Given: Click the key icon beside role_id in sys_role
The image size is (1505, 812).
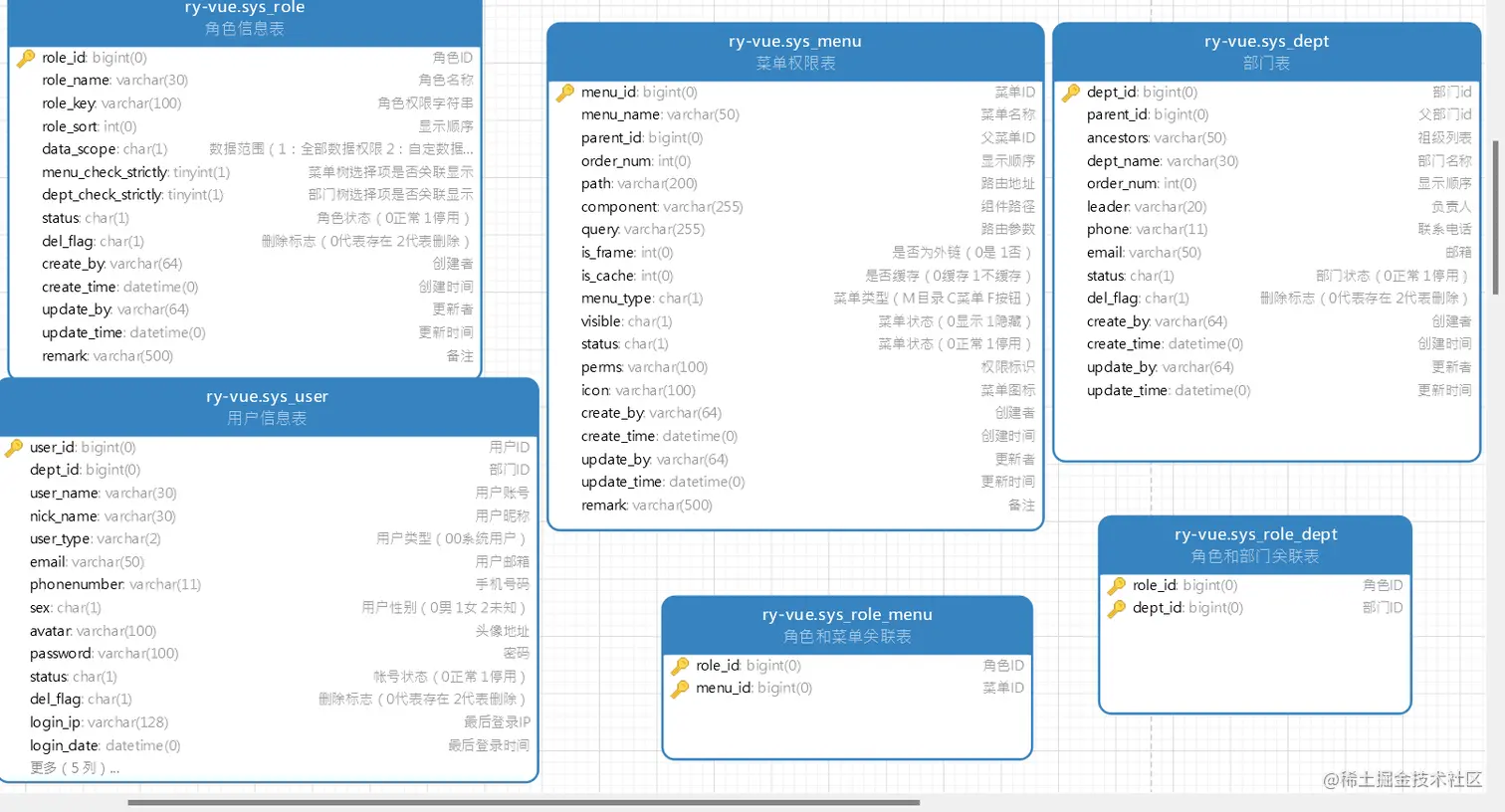Looking at the screenshot, I should coord(26,58).
